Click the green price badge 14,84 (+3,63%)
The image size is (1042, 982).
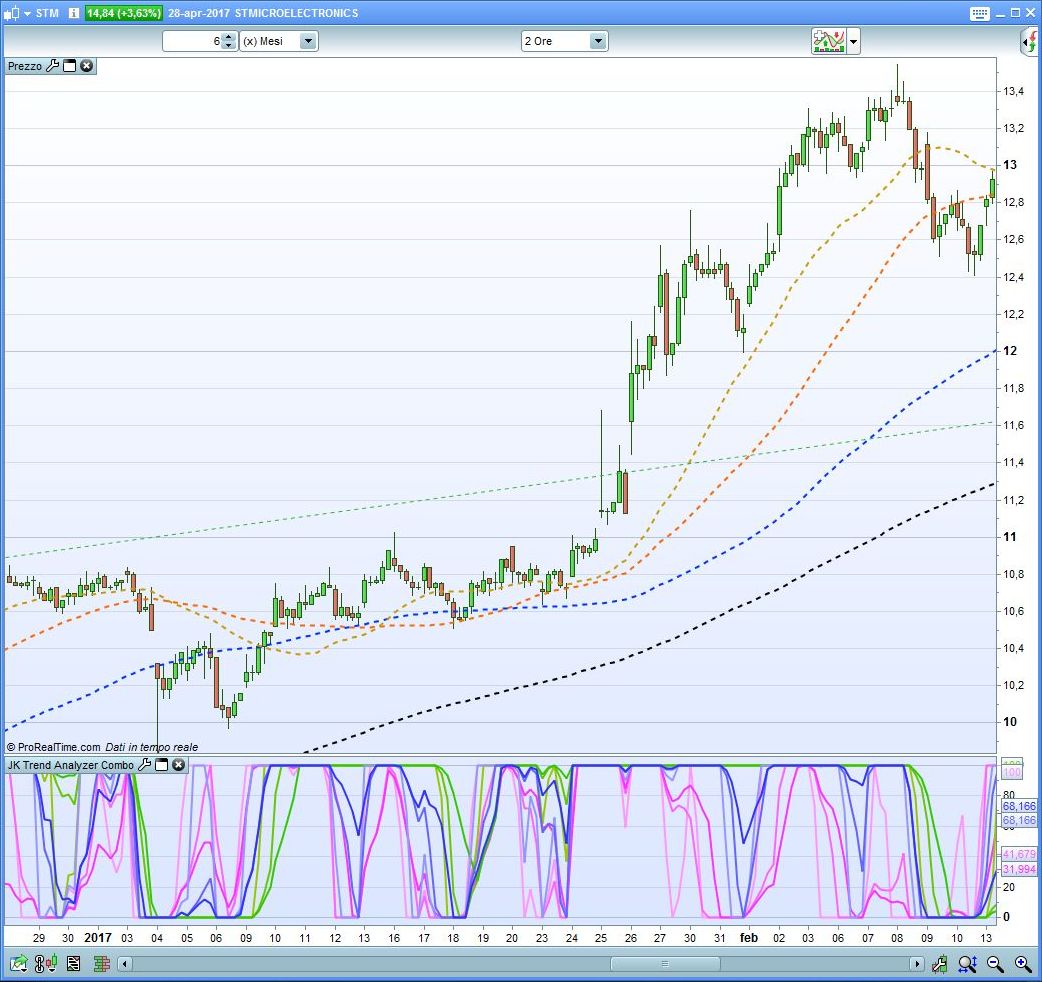click(123, 13)
